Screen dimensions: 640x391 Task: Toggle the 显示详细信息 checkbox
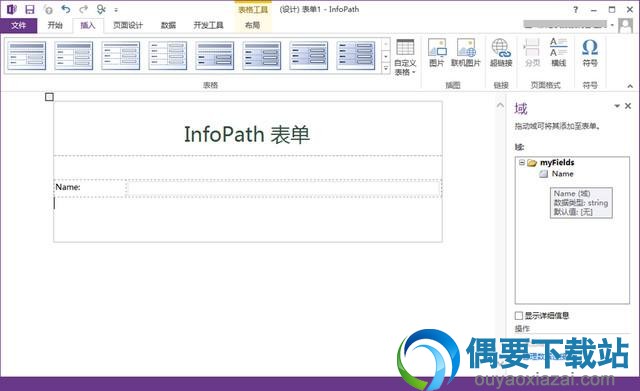pyautogui.click(x=519, y=315)
